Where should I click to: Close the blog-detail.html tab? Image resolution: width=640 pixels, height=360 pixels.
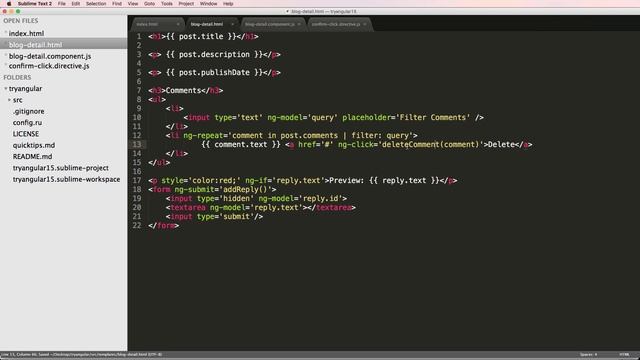pyautogui.click(x=232, y=24)
